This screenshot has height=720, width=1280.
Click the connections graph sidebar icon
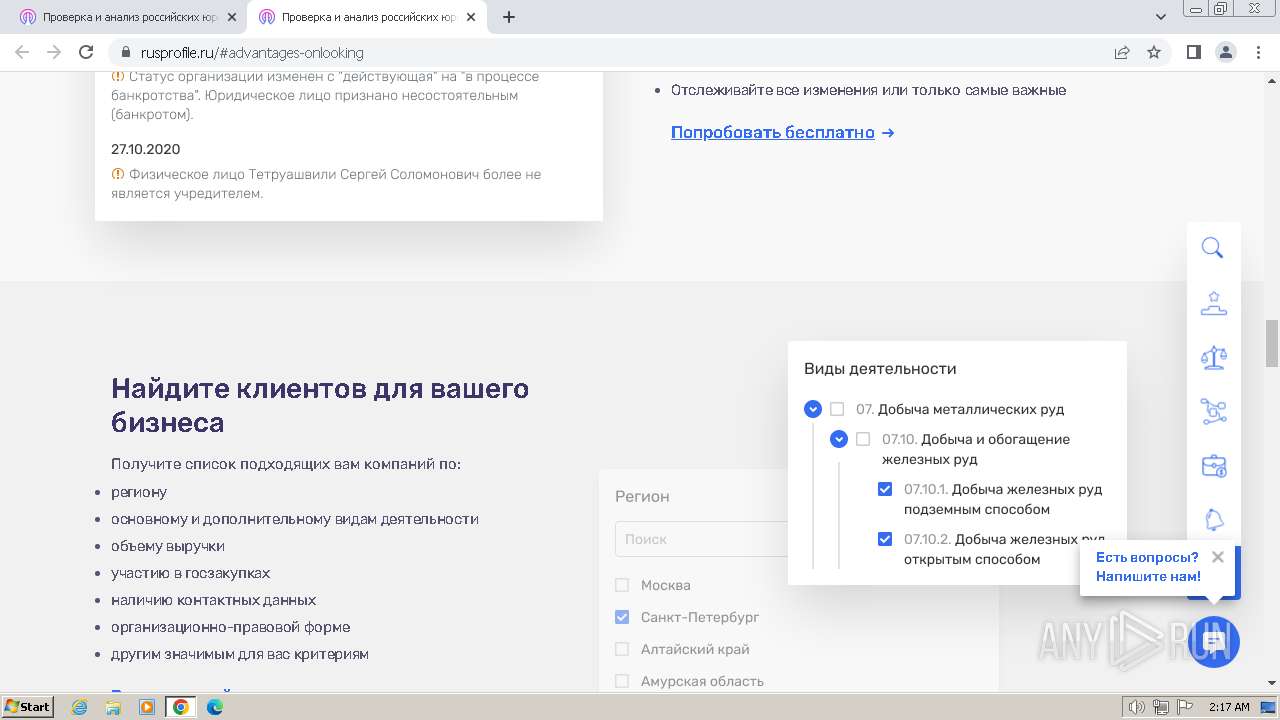[1213, 411]
